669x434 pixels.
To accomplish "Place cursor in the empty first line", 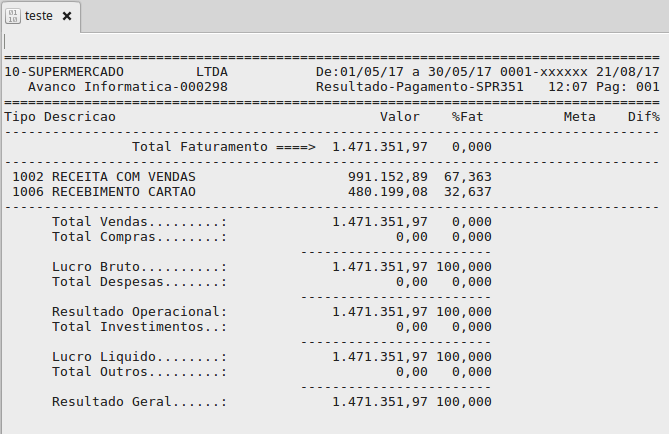I will pyautogui.click(x=300, y=42).
